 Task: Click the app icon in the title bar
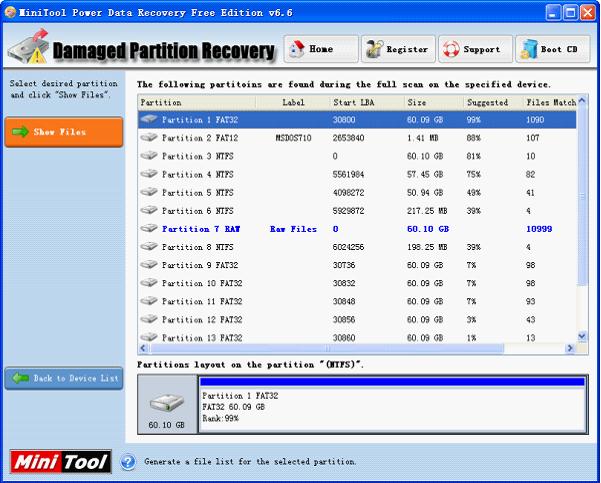pos(10,12)
